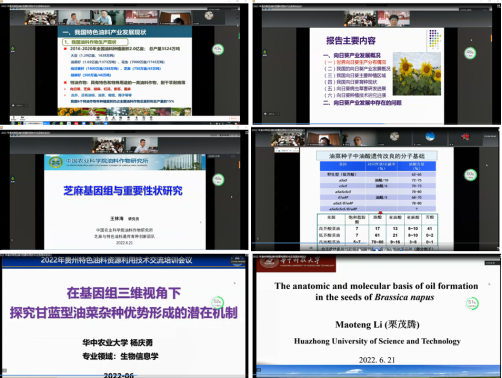Show previous participants with strip's left arrow
The image size is (502, 378).
[x=12, y=17]
